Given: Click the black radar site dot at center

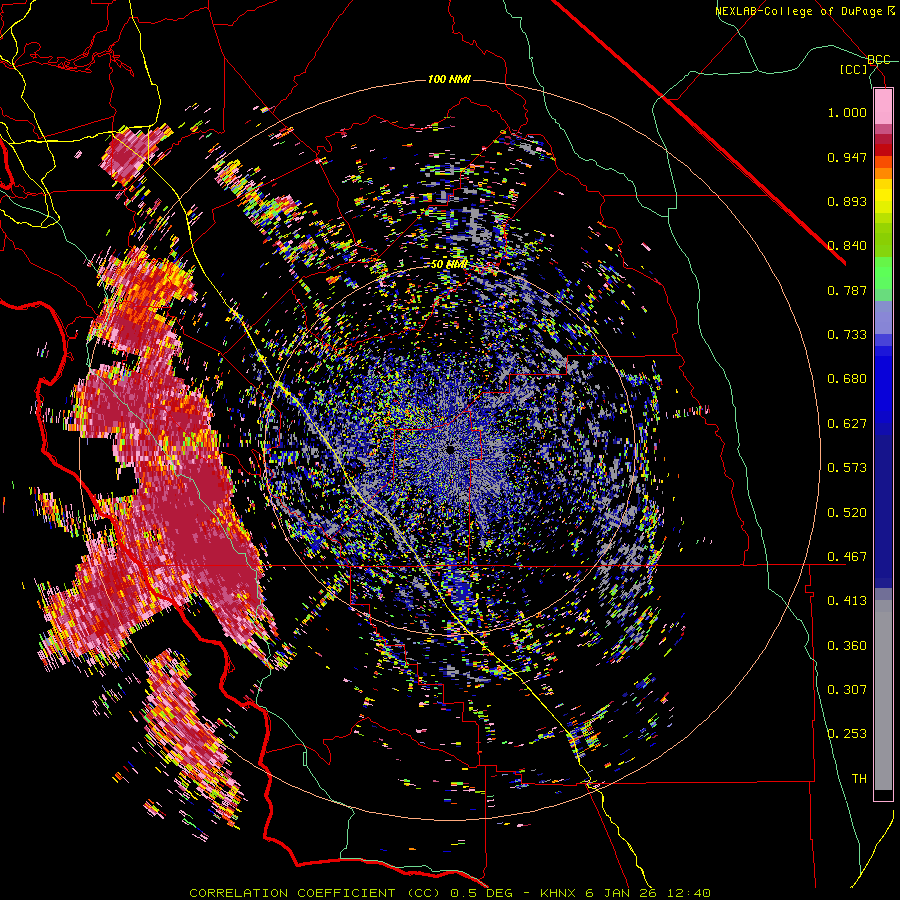Looking at the screenshot, I should pos(450,449).
